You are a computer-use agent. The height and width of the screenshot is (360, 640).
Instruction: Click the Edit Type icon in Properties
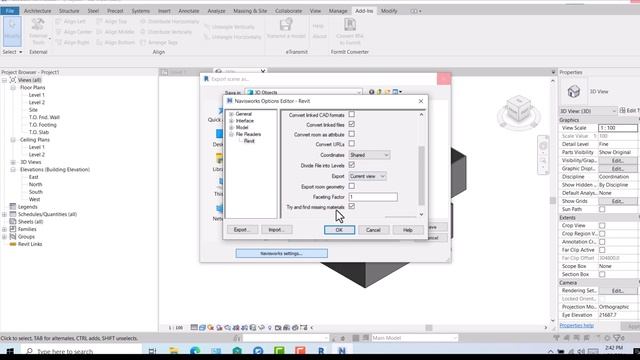[623, 110]
